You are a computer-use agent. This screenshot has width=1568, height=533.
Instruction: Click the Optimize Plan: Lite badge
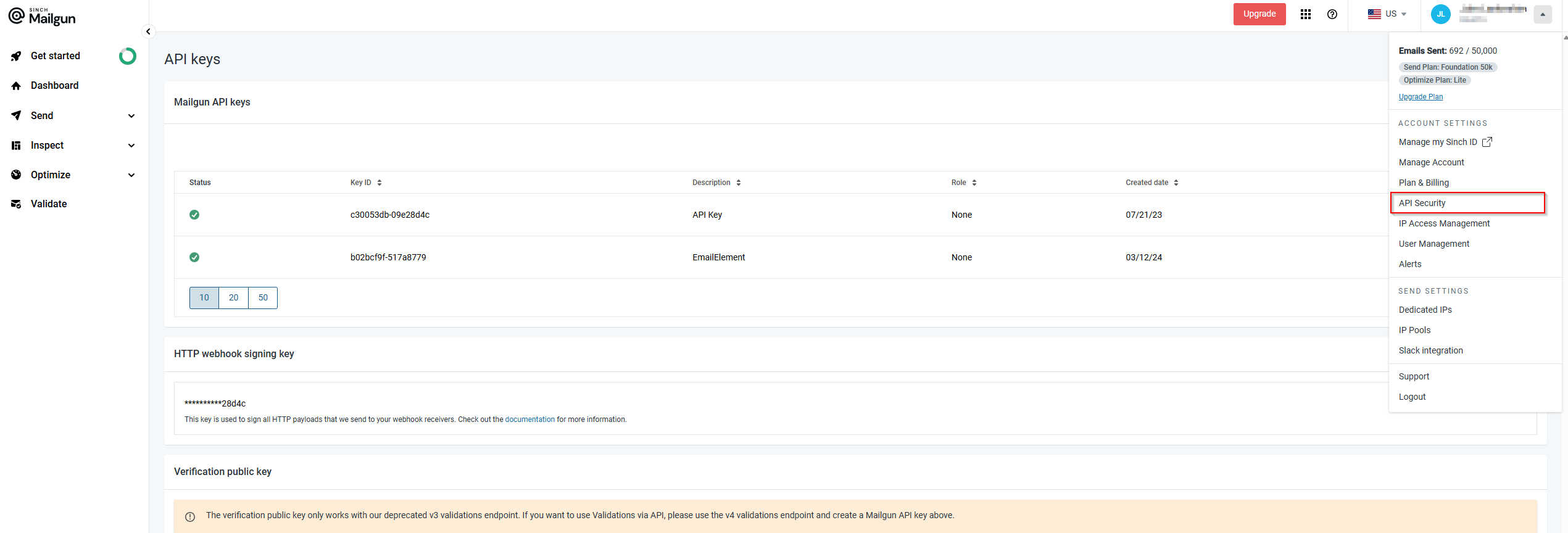click(x=1435, y=80)
